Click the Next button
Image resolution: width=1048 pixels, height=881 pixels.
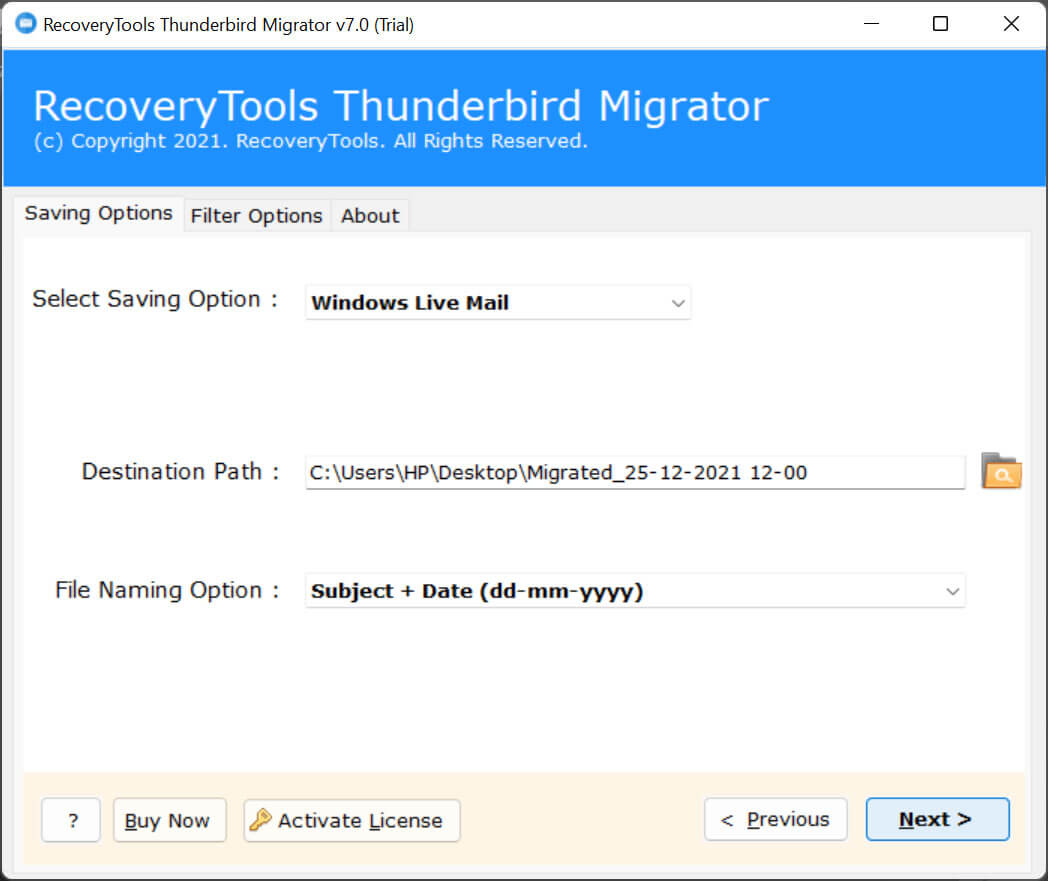tap(937, 819)
